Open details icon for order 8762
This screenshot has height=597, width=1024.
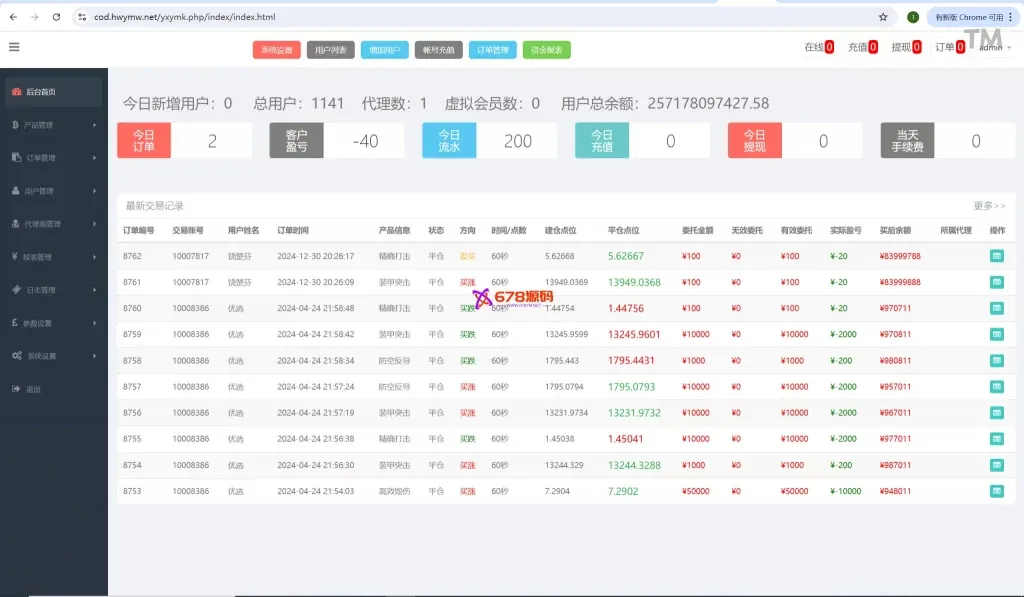[996, 256]
